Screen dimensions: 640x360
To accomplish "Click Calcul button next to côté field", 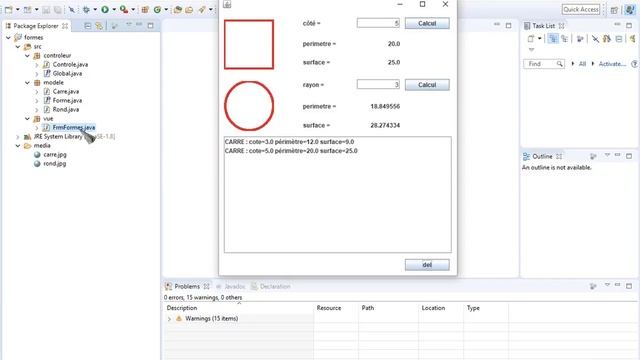I will point(427,23).
